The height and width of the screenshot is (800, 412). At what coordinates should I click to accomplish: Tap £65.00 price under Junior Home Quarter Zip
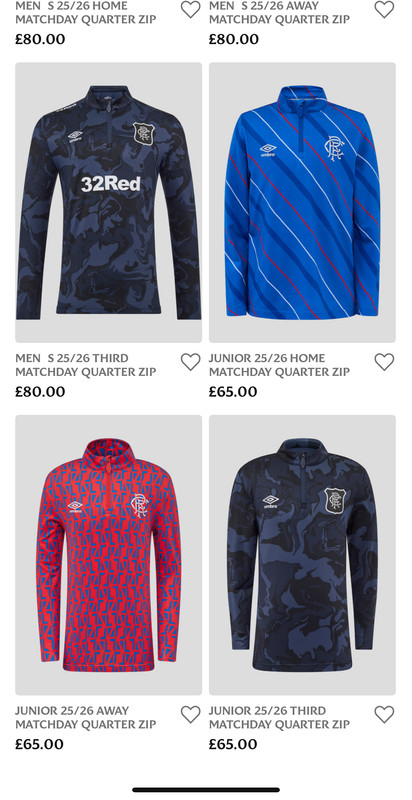click(233, 392)
